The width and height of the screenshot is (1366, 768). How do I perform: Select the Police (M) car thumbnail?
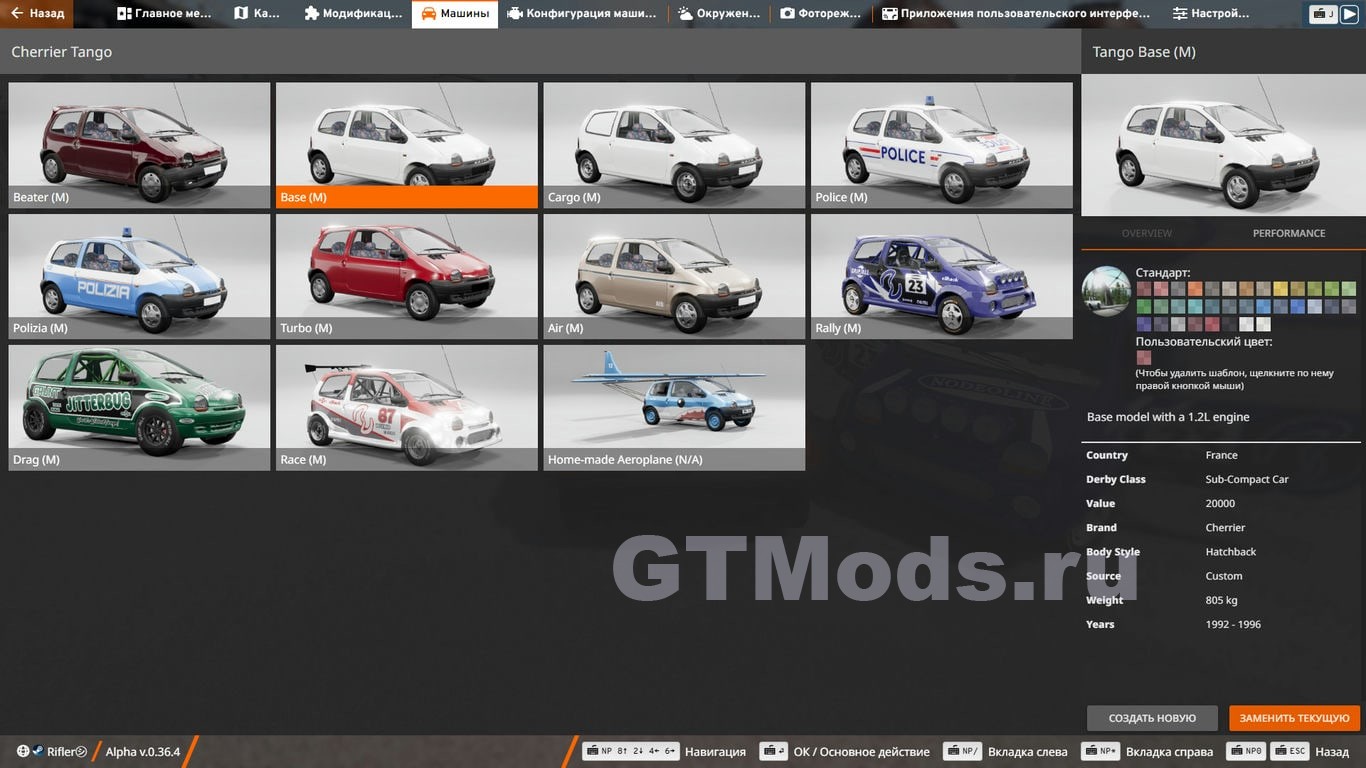(x=941, y=144)
